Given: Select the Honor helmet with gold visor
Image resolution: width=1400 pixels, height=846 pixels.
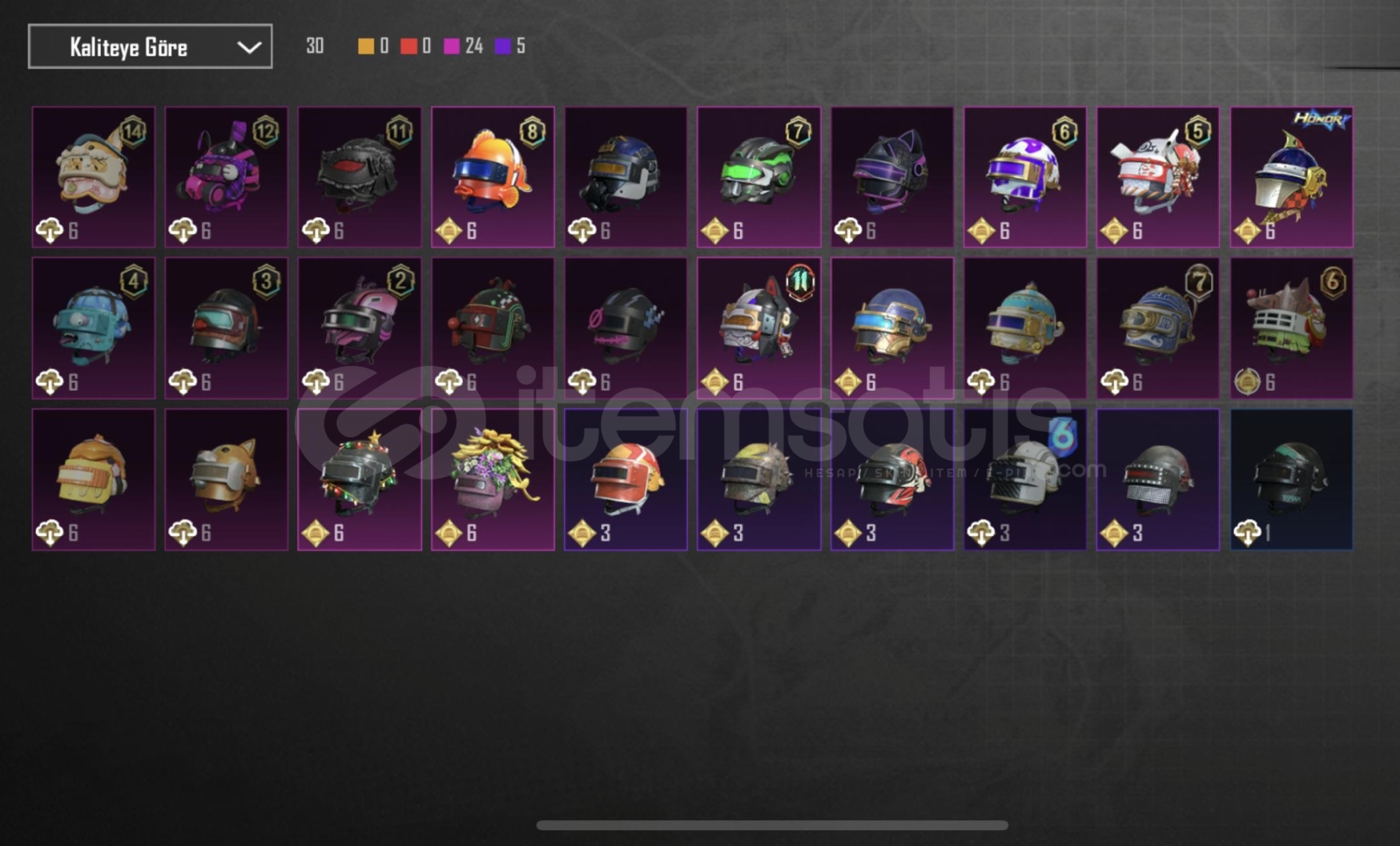Looking at the screenshot, I should [1291, 177].
